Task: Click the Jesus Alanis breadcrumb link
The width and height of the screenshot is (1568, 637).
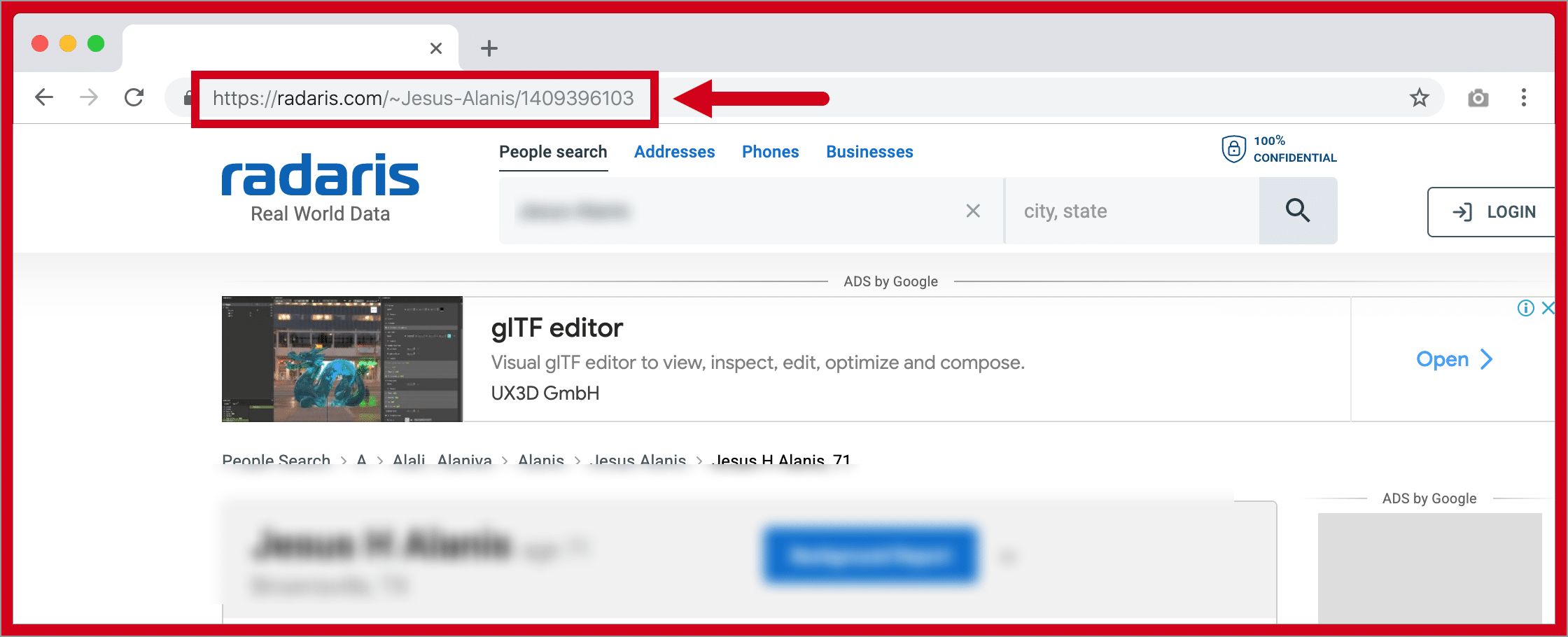Action: 638,460
